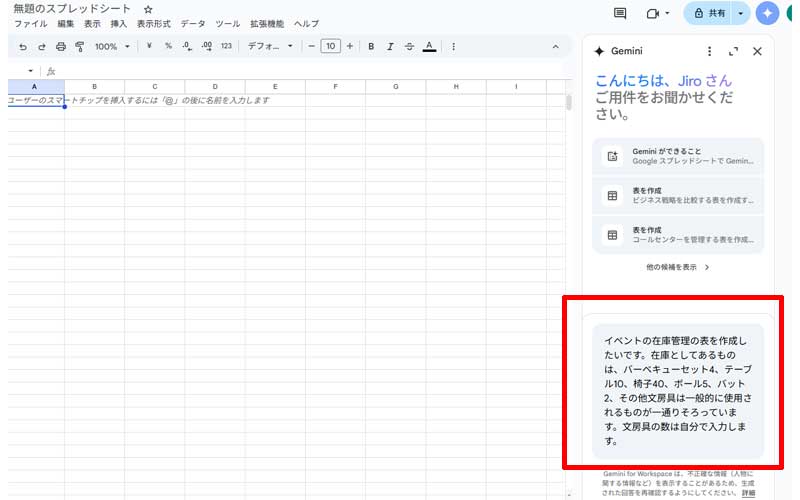This screenshot has height=500, width=800.
Task: Select column I header
Action: [516, 87]
